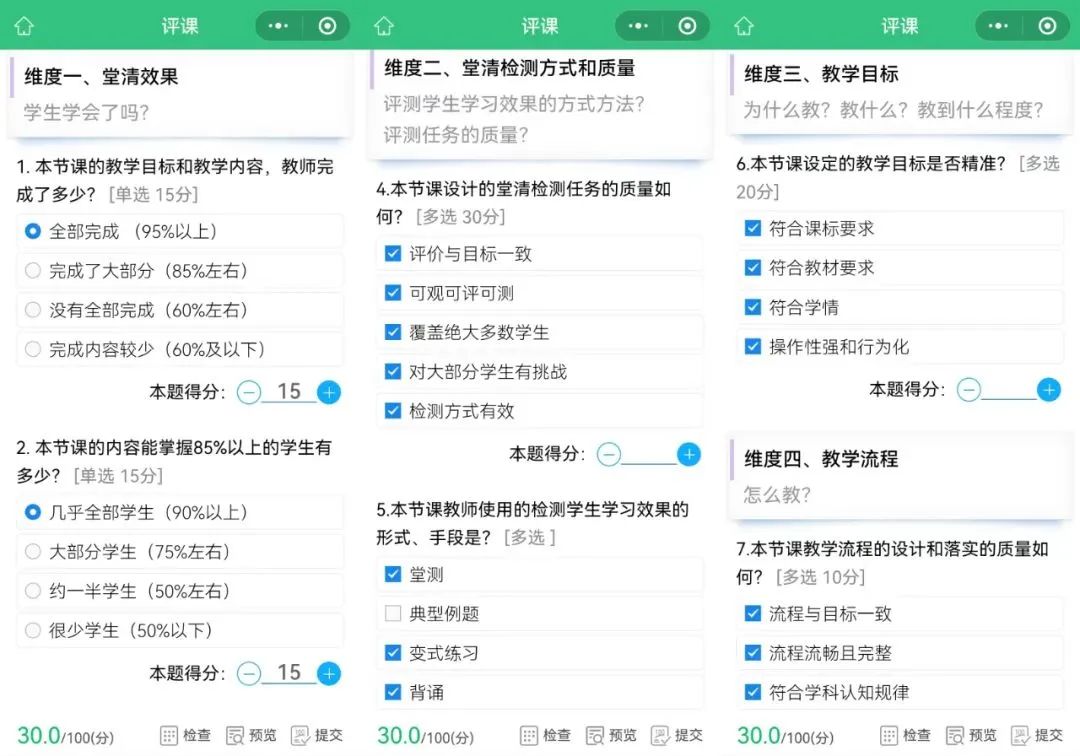The width and height of the screenshot is (1080, 756).
Task: Tap the home icon in the left panel
Action: coord(24,26)
